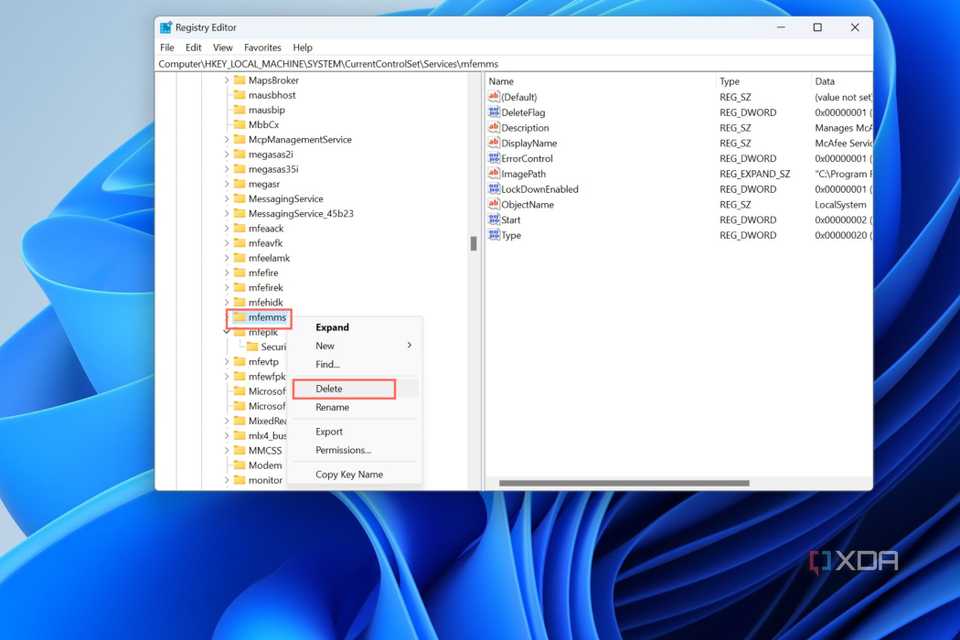Click the mausbip folder icon
The width and height of the screenshot is (960, 640).
point(239,110)
